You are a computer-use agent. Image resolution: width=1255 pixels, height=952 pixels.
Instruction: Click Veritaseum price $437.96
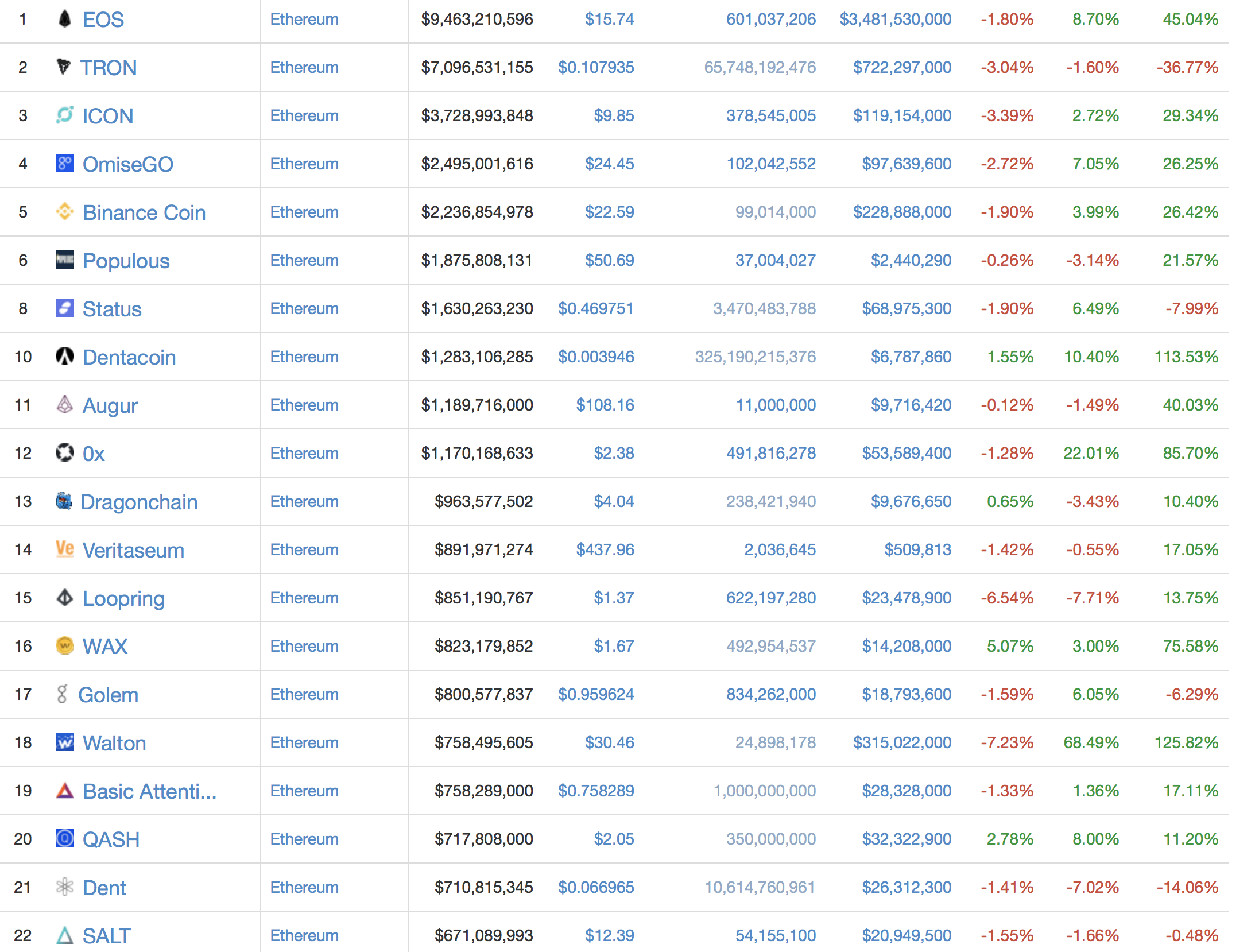(x=605, y=549)
